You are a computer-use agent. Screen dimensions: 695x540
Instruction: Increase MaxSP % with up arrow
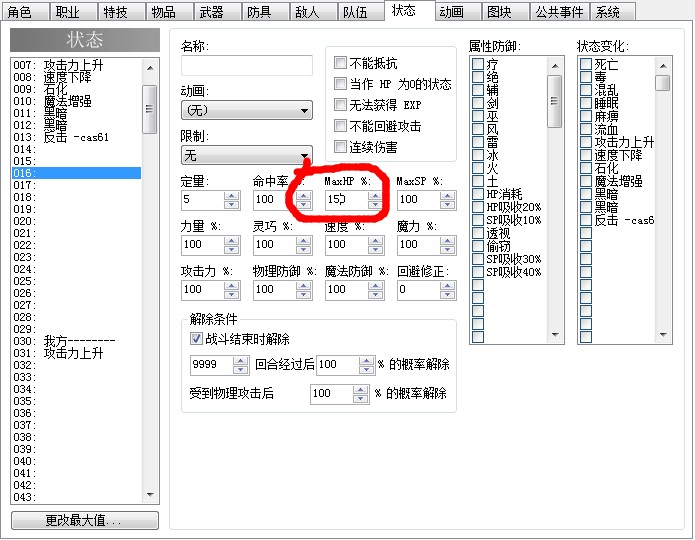point(447,196)
